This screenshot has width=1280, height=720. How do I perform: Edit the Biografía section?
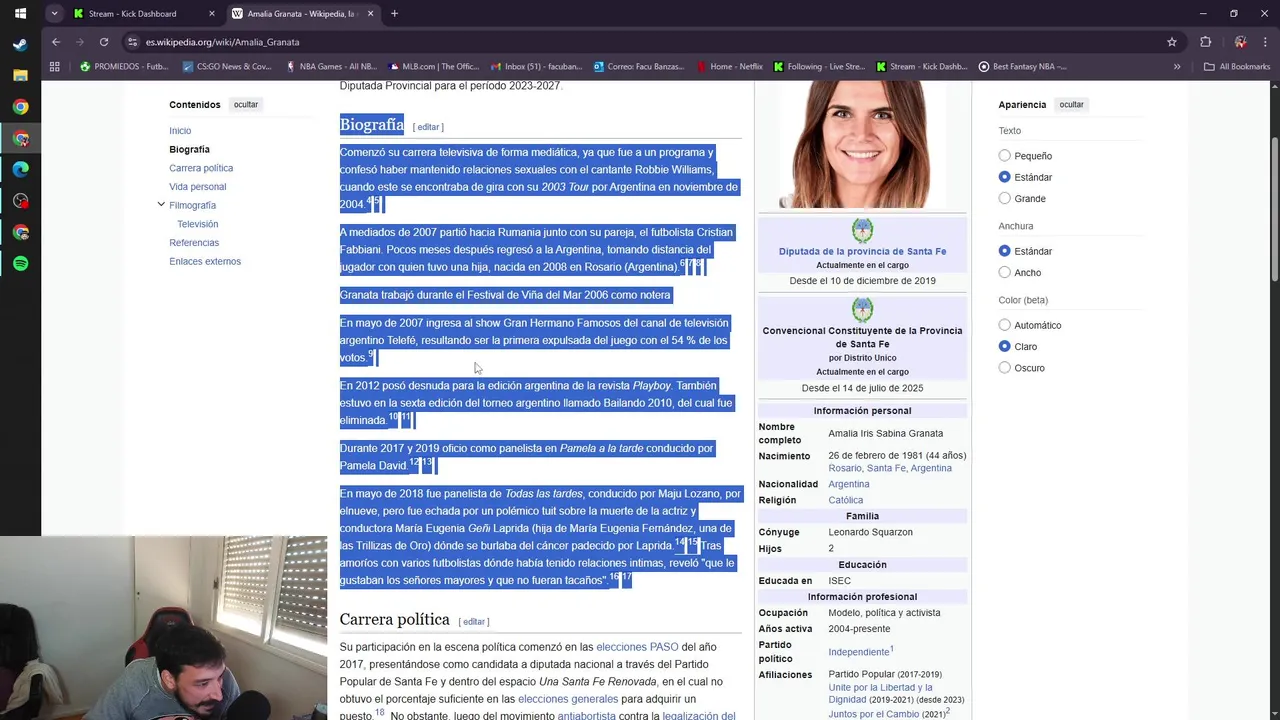click(428, 127)
